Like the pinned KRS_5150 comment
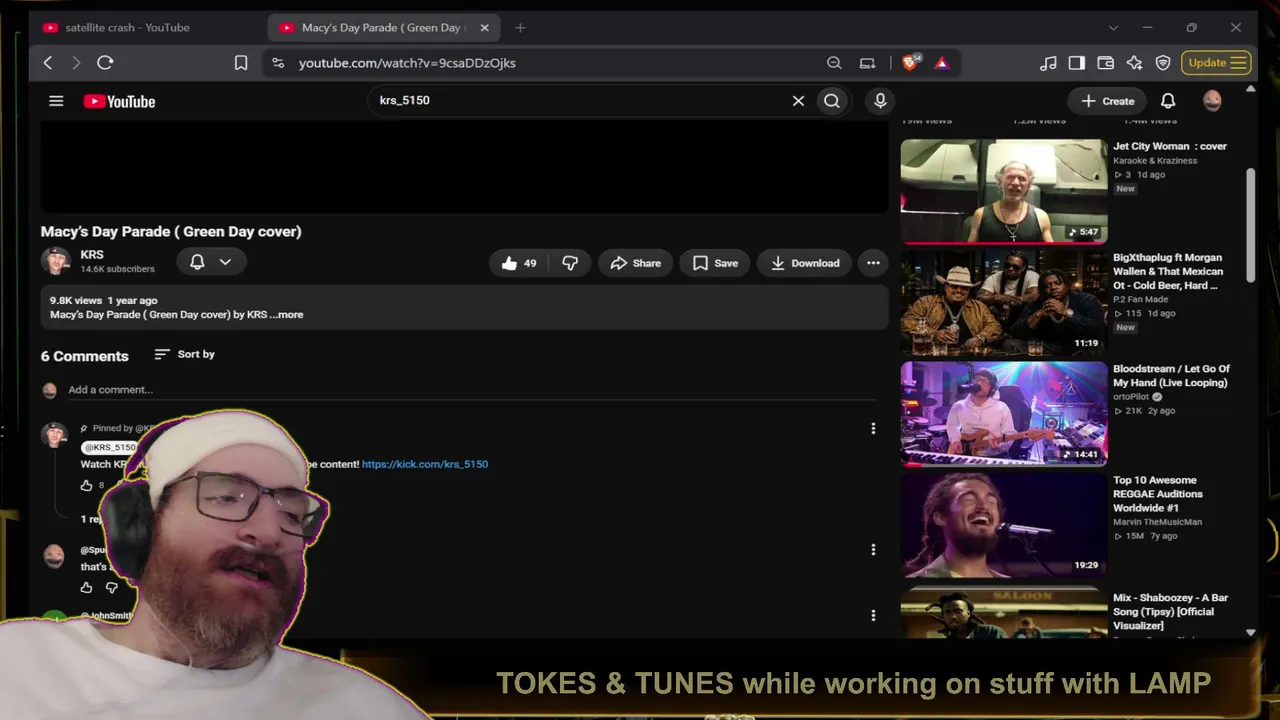 86,485
